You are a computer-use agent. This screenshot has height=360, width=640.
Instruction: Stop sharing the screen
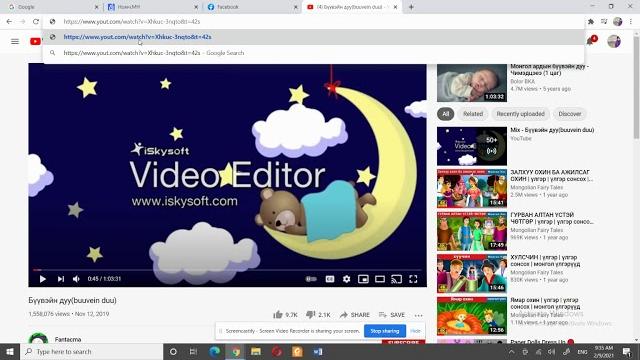pos(384,331)
